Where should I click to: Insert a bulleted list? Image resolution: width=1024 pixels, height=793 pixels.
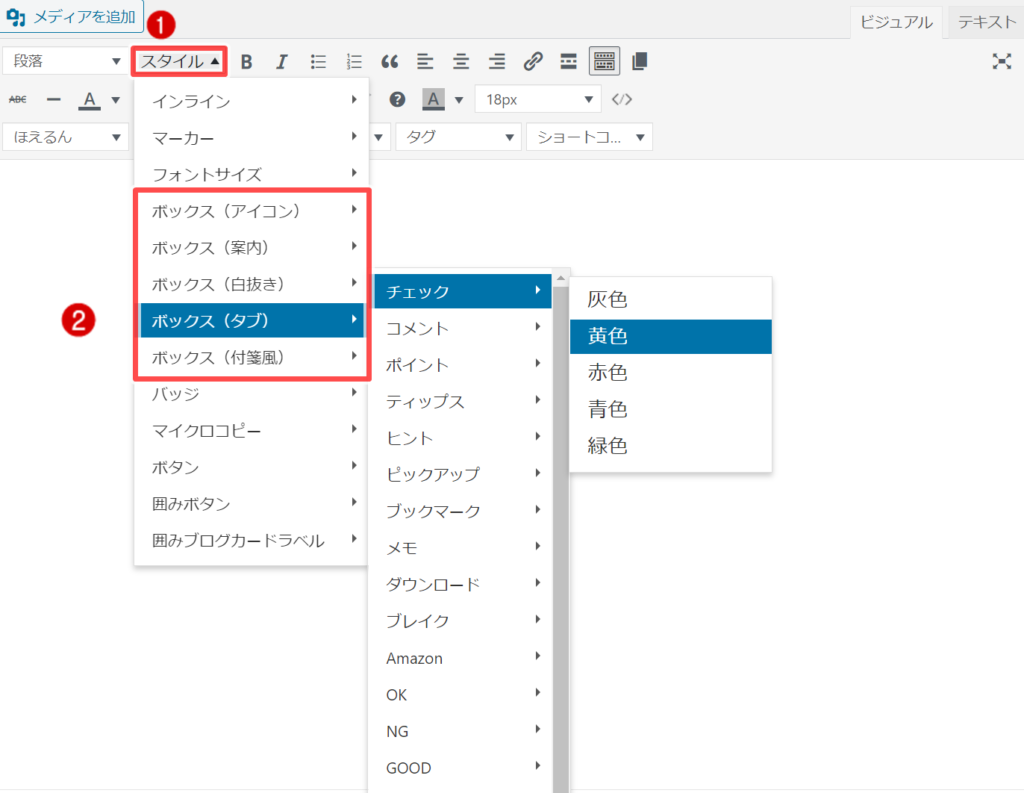(x=318, y=61)
